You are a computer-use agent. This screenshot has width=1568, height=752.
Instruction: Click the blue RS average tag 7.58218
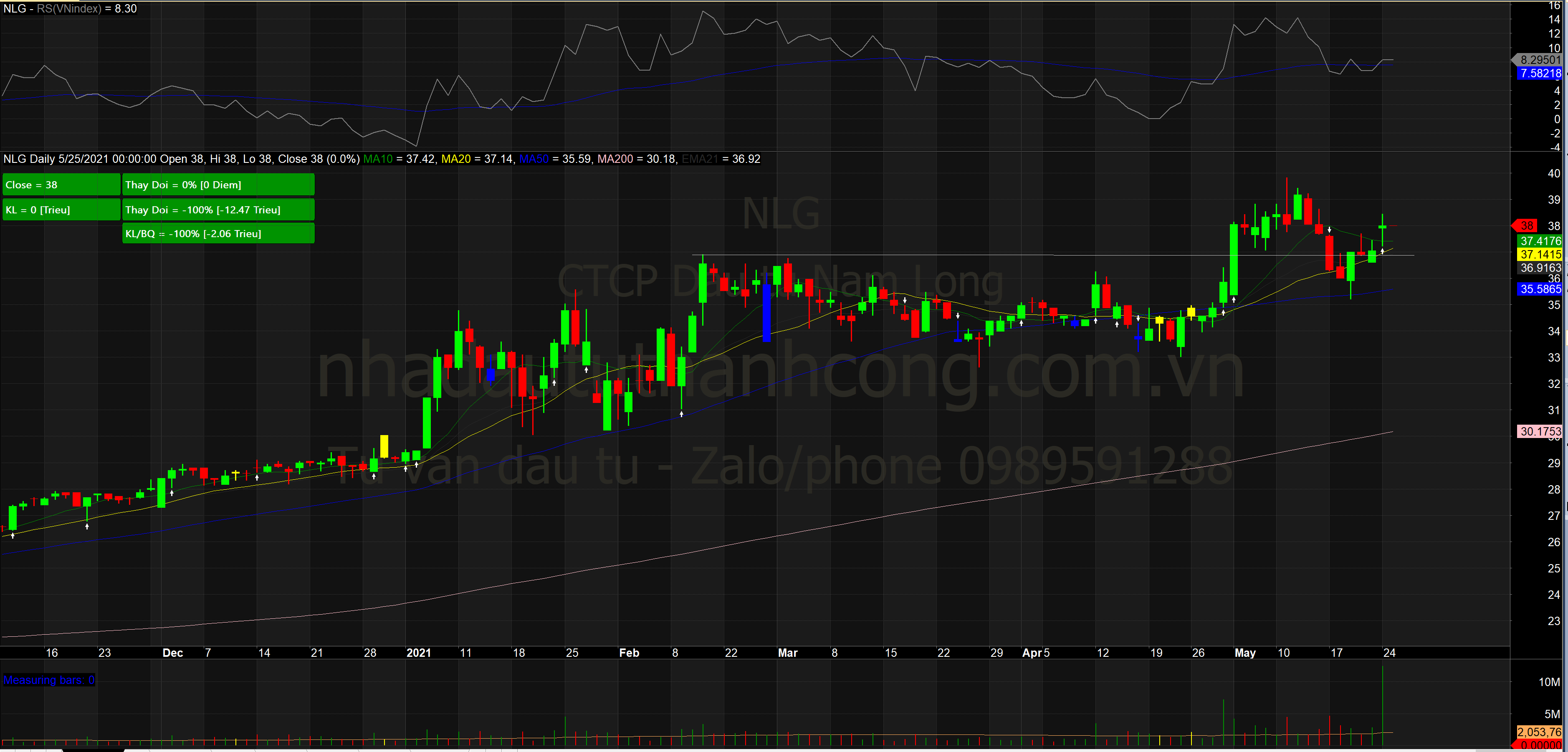click(1540, 73)
